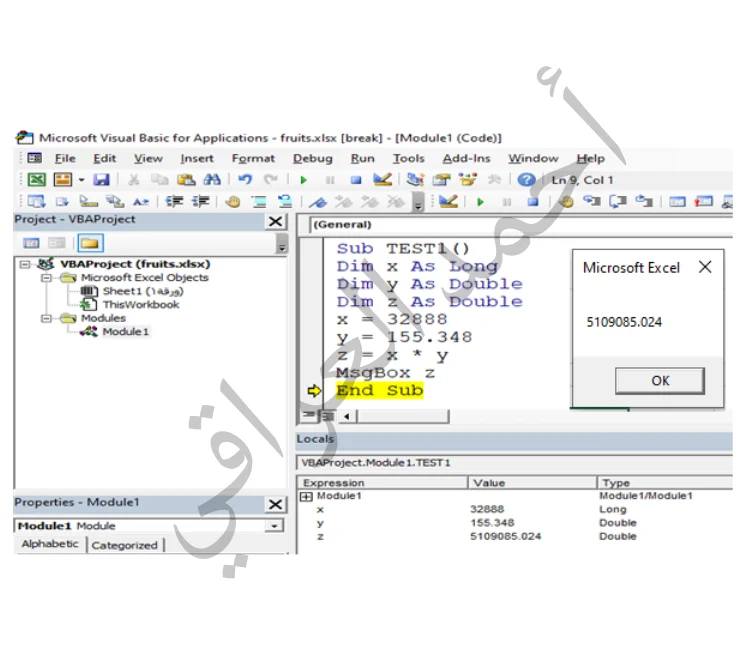
Task: Expand Module1 in the Locals window
Action: coord(306,497)
